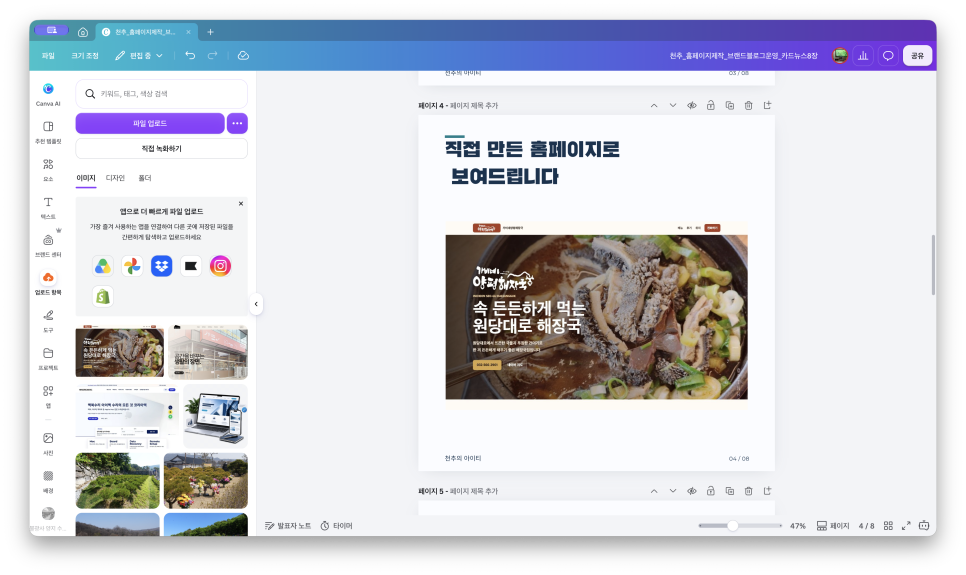Move 페이지 5 down with chevron
The height and width of the screenshot is (575, 966).
[x=673, y=491]
